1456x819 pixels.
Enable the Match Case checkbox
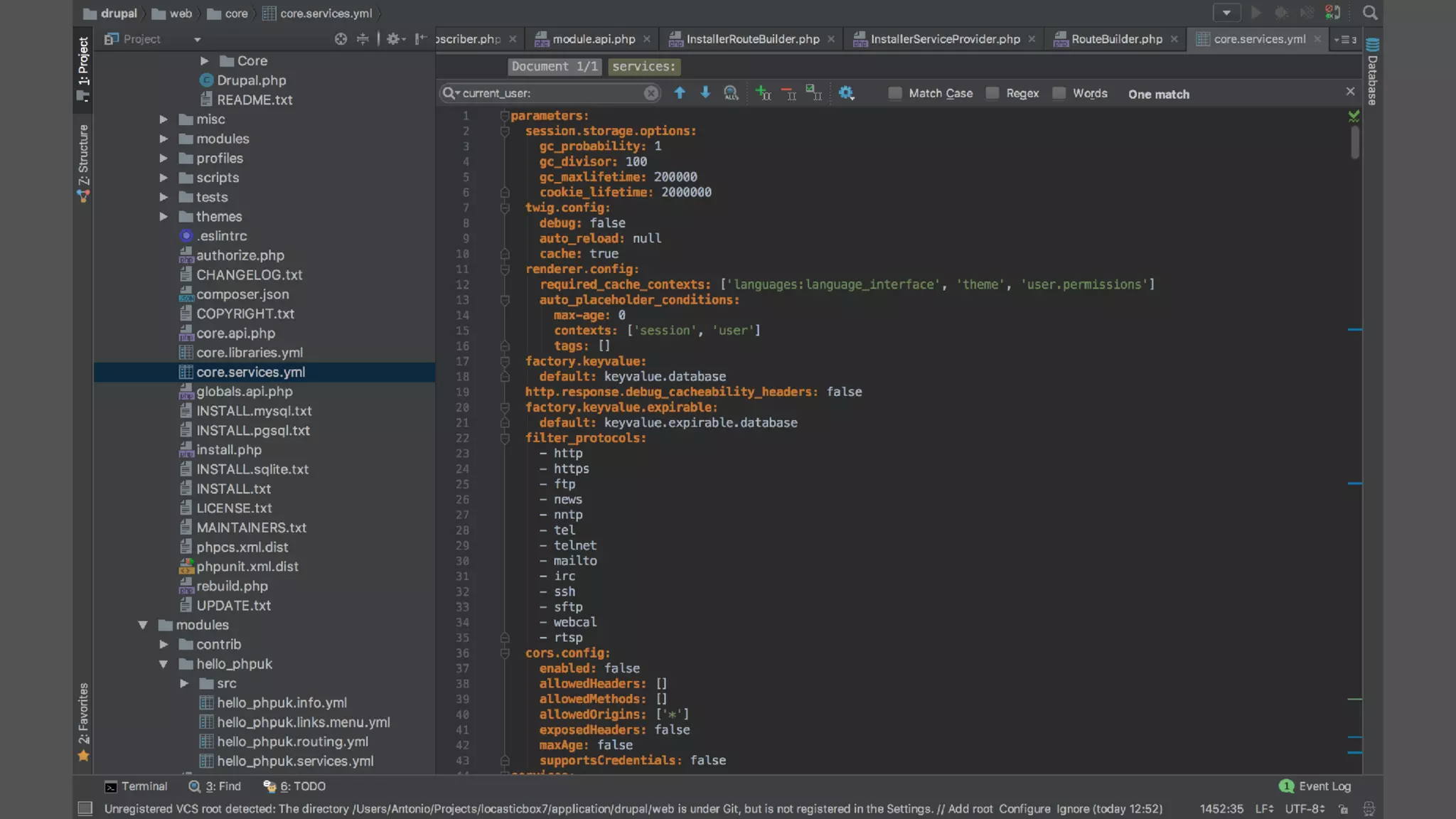coord(895,93)
